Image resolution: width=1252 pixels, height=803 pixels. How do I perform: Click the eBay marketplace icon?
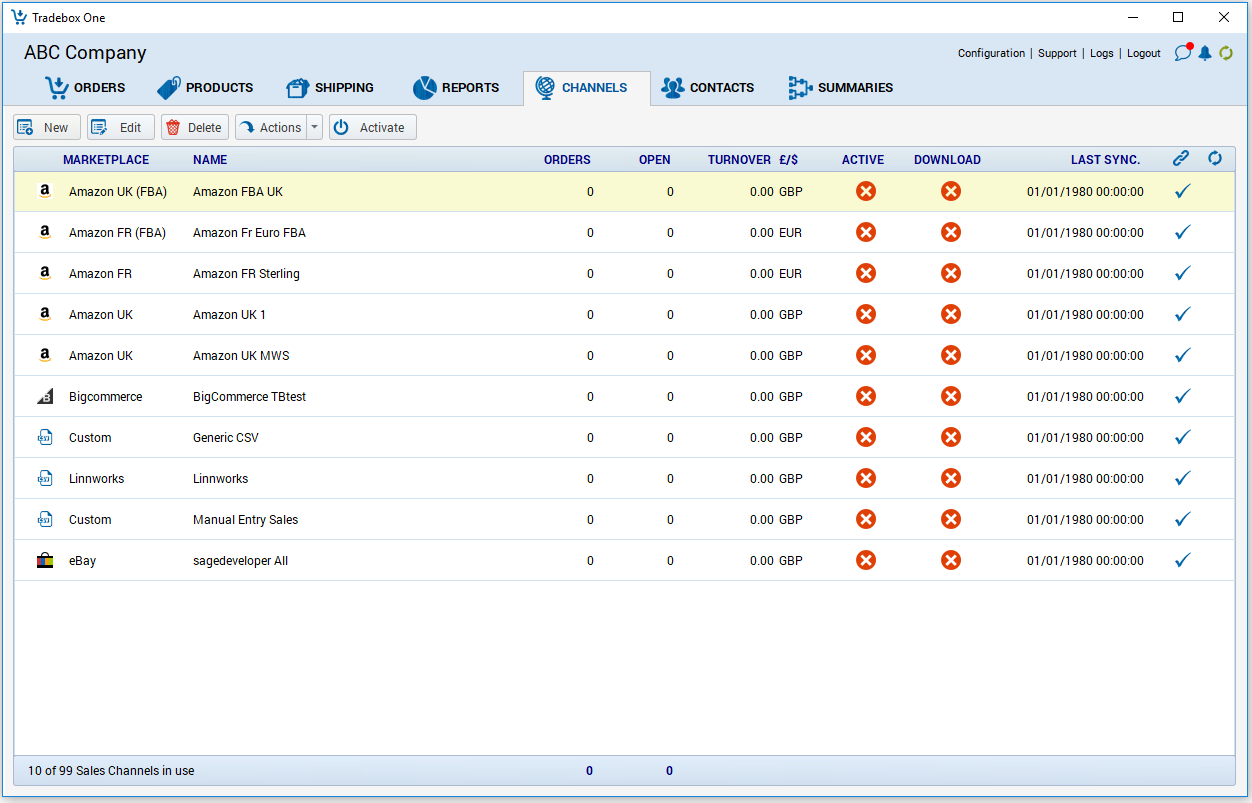point(44,561)
